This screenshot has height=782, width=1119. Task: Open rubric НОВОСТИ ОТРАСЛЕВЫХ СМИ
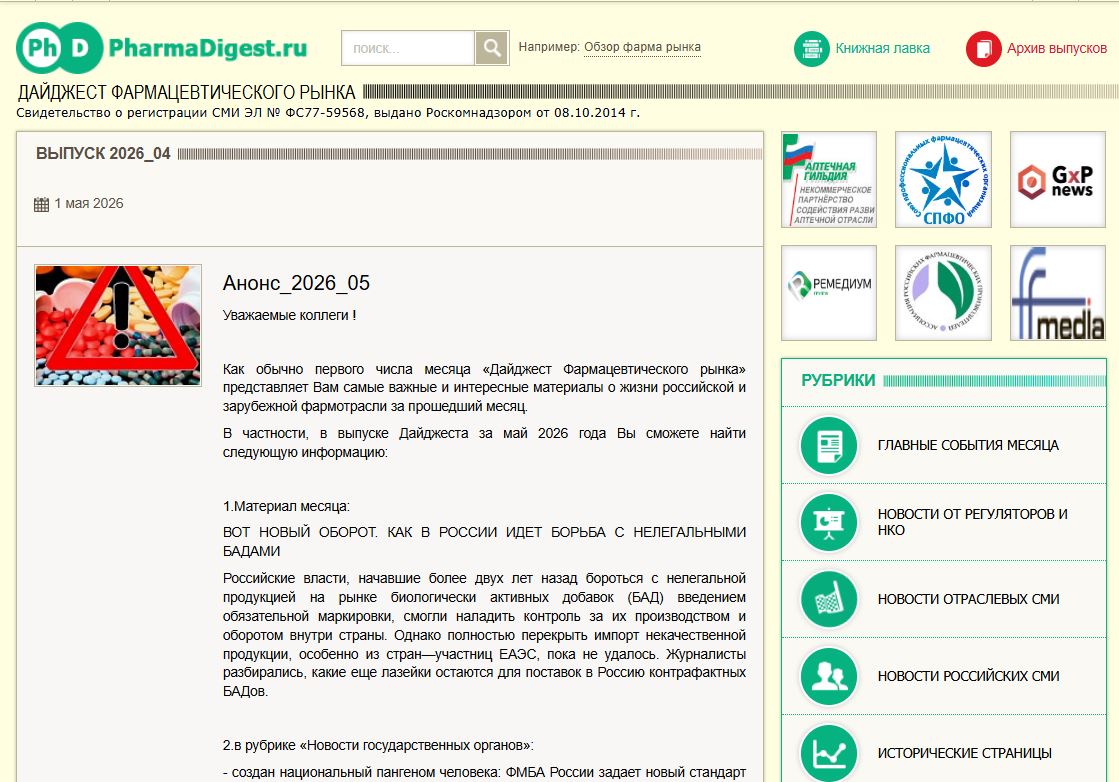click(968, 599)
